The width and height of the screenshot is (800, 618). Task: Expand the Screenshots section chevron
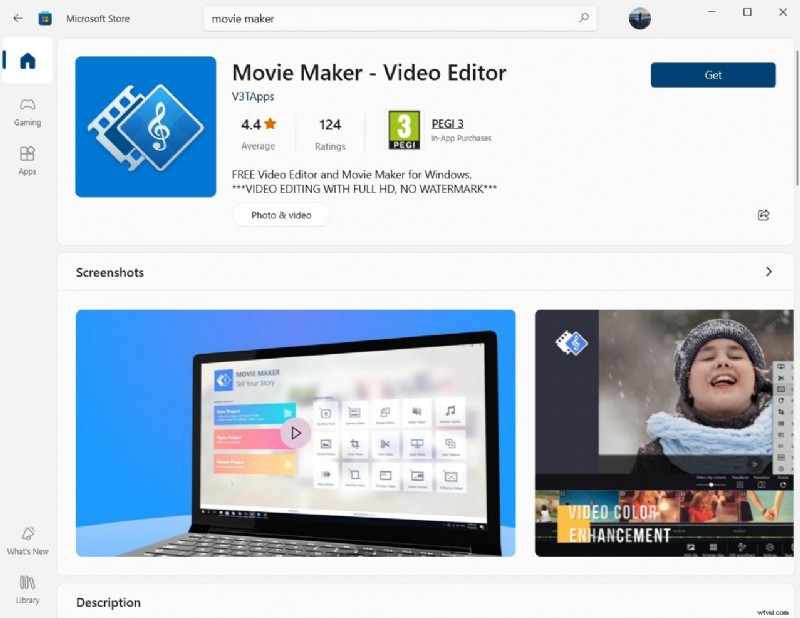[769, 271]
